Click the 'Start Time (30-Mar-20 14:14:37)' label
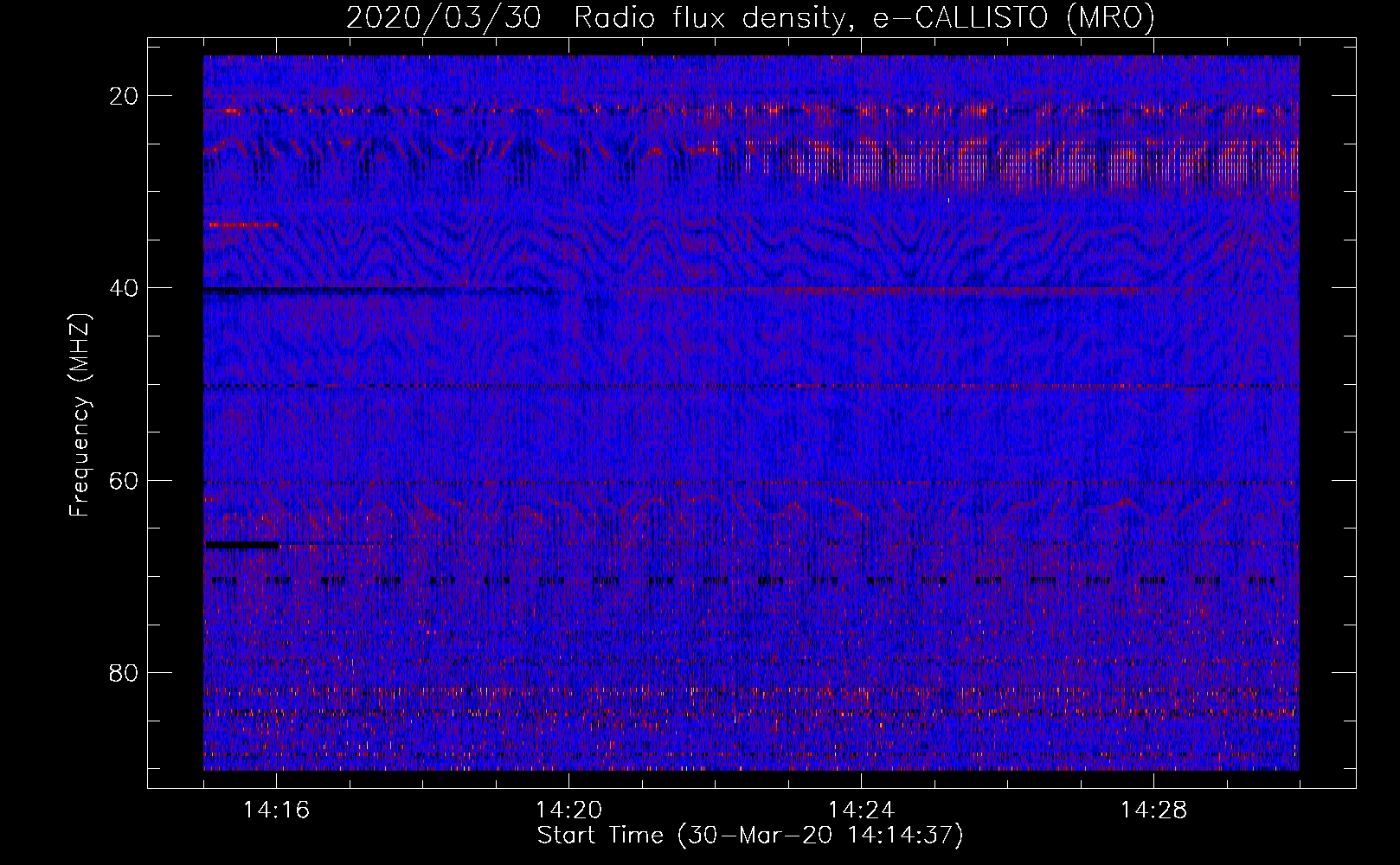 pos(750,836)
